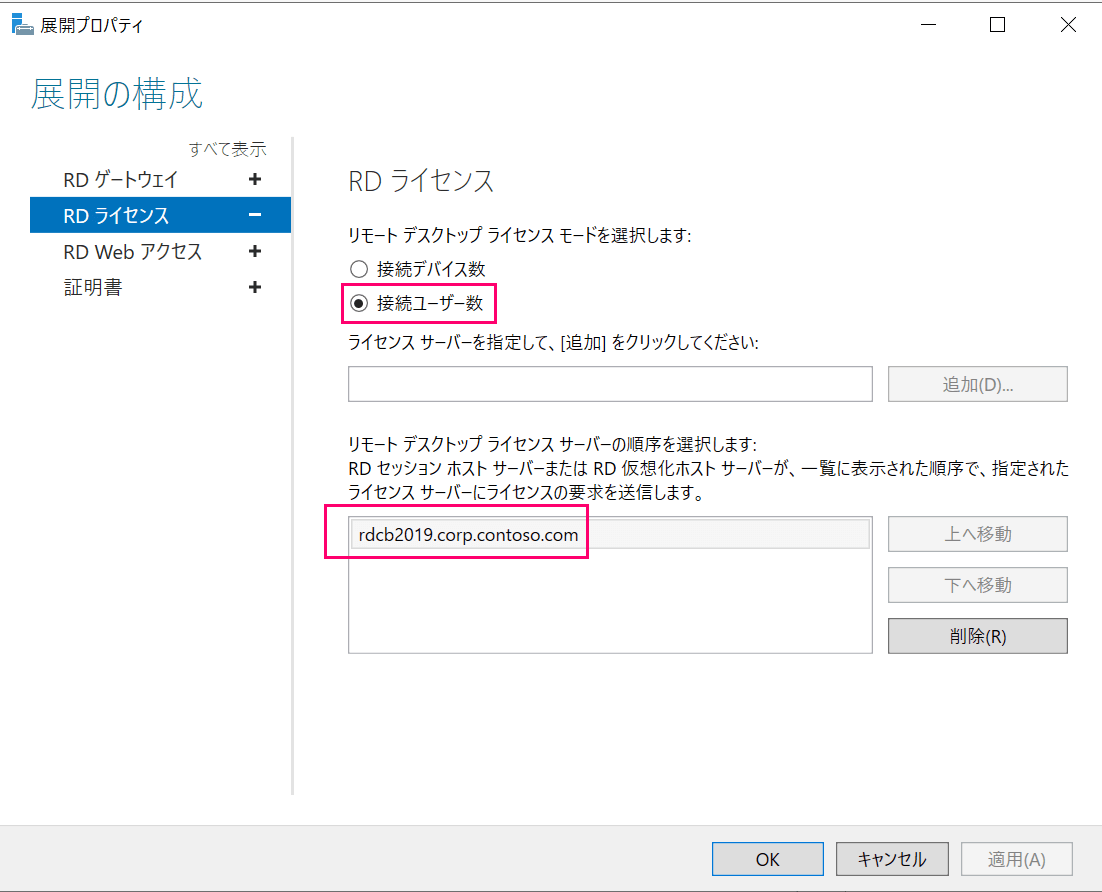The image size is (1102, 892).
Task: Click the 追加(D) button
Action: coord(977,384)
